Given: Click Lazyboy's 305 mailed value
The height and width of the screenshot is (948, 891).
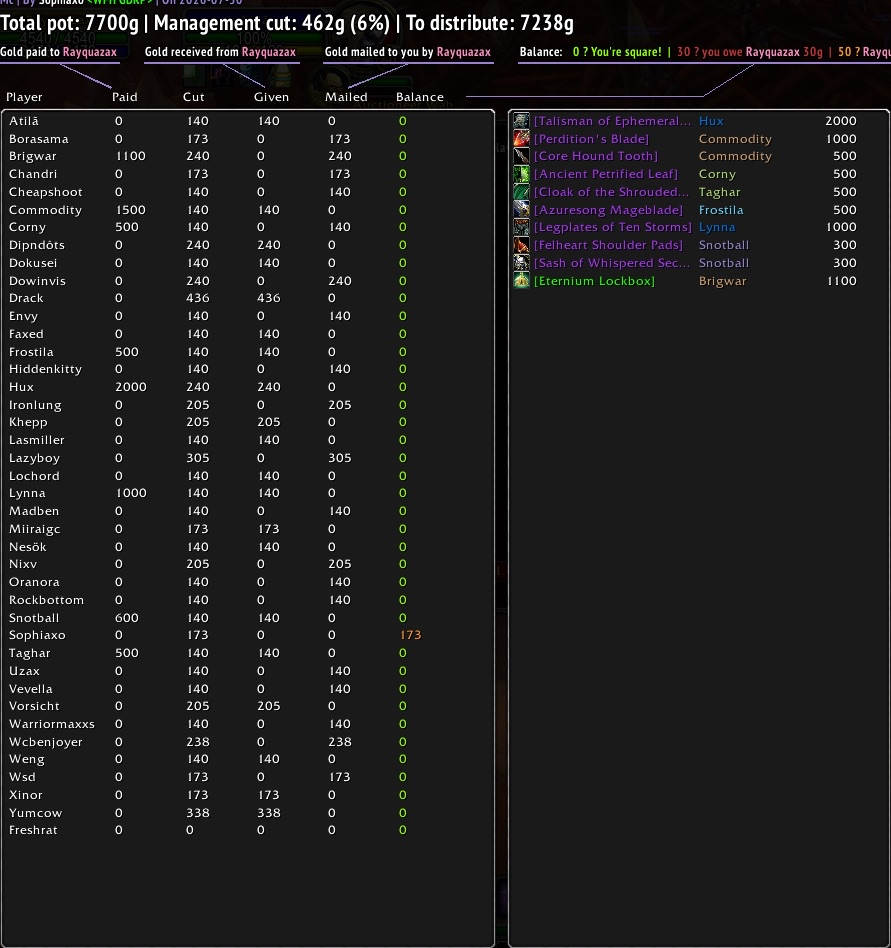Looking at the screenshot, I should click(339, 458).
